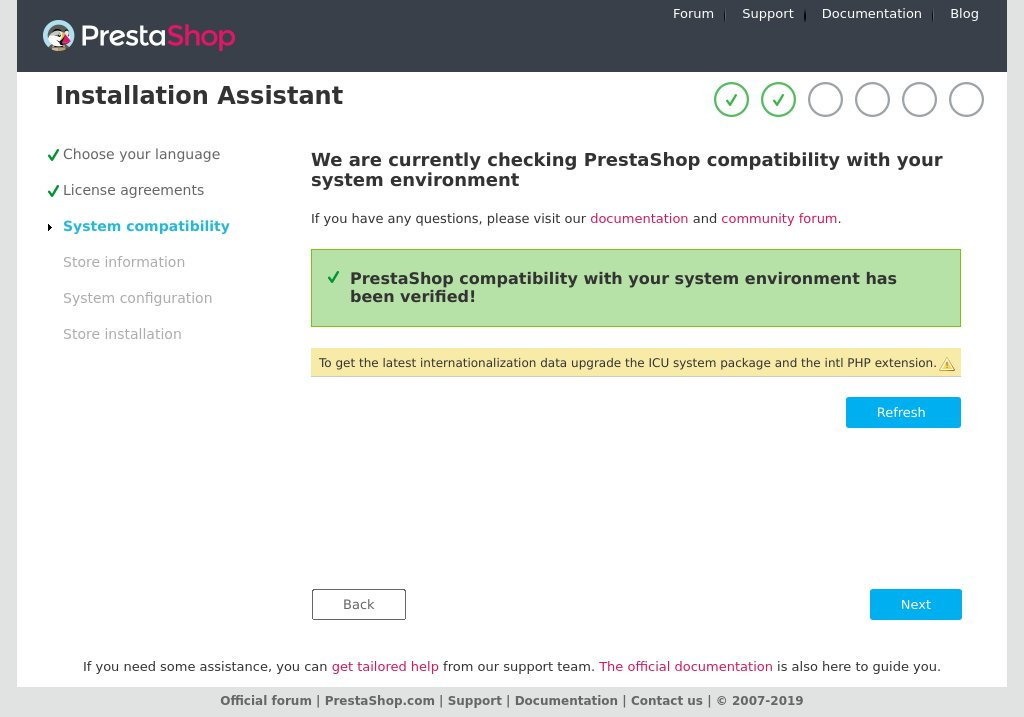The image size is (1024, 717).
Task: Open the Blog header link
Action: [964, 14]
